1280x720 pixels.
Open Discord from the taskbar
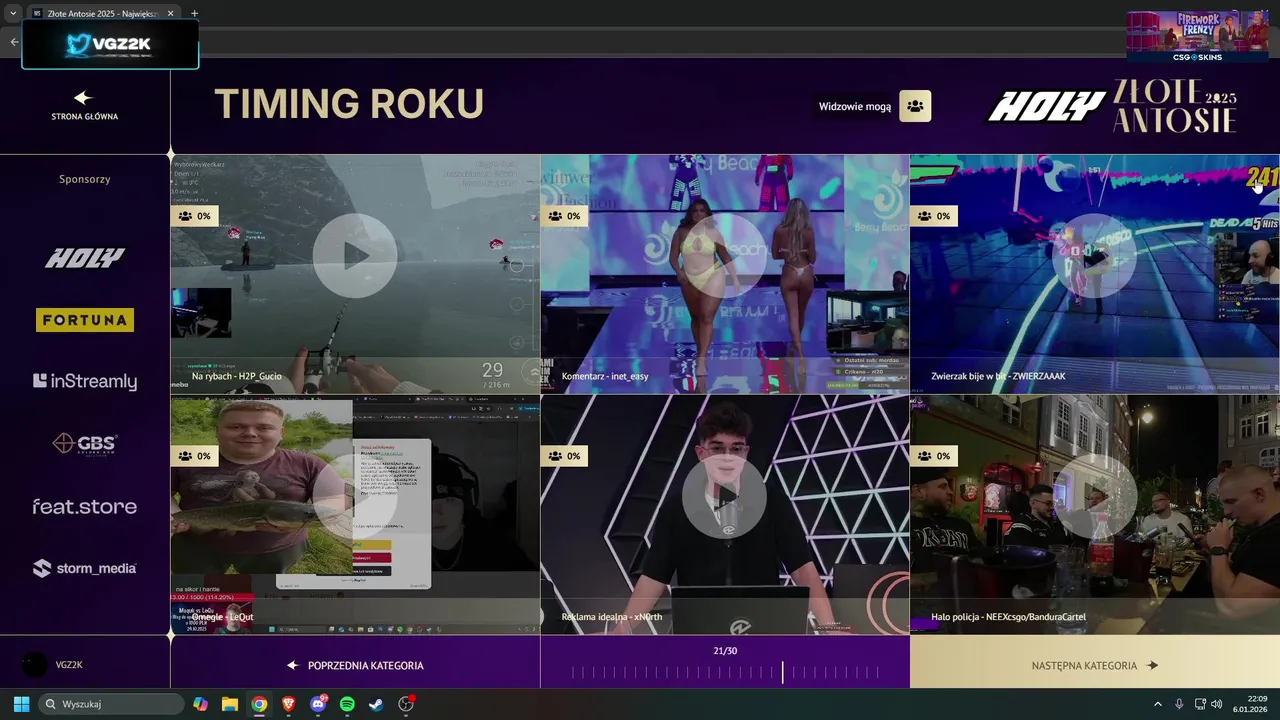point(318,704)
